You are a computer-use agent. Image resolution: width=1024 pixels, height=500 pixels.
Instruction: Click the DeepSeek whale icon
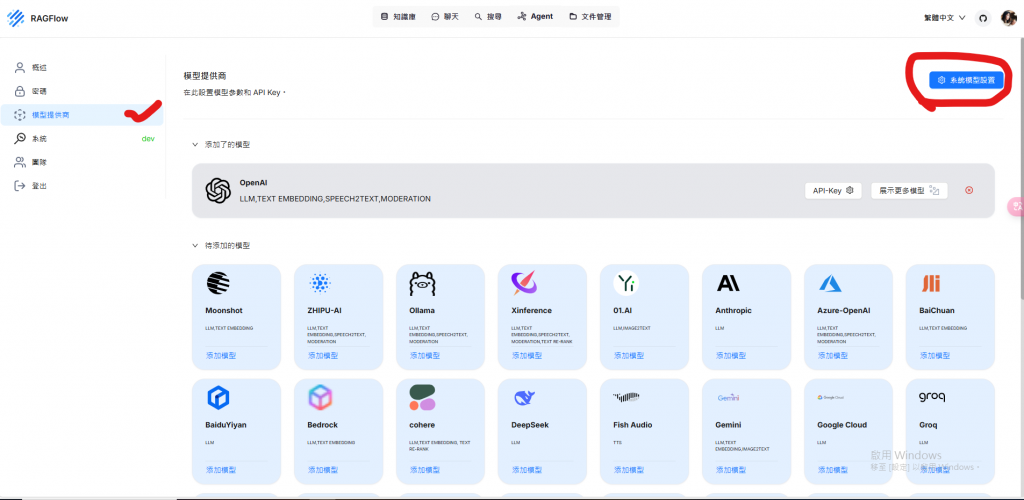(x=524, y=398)
